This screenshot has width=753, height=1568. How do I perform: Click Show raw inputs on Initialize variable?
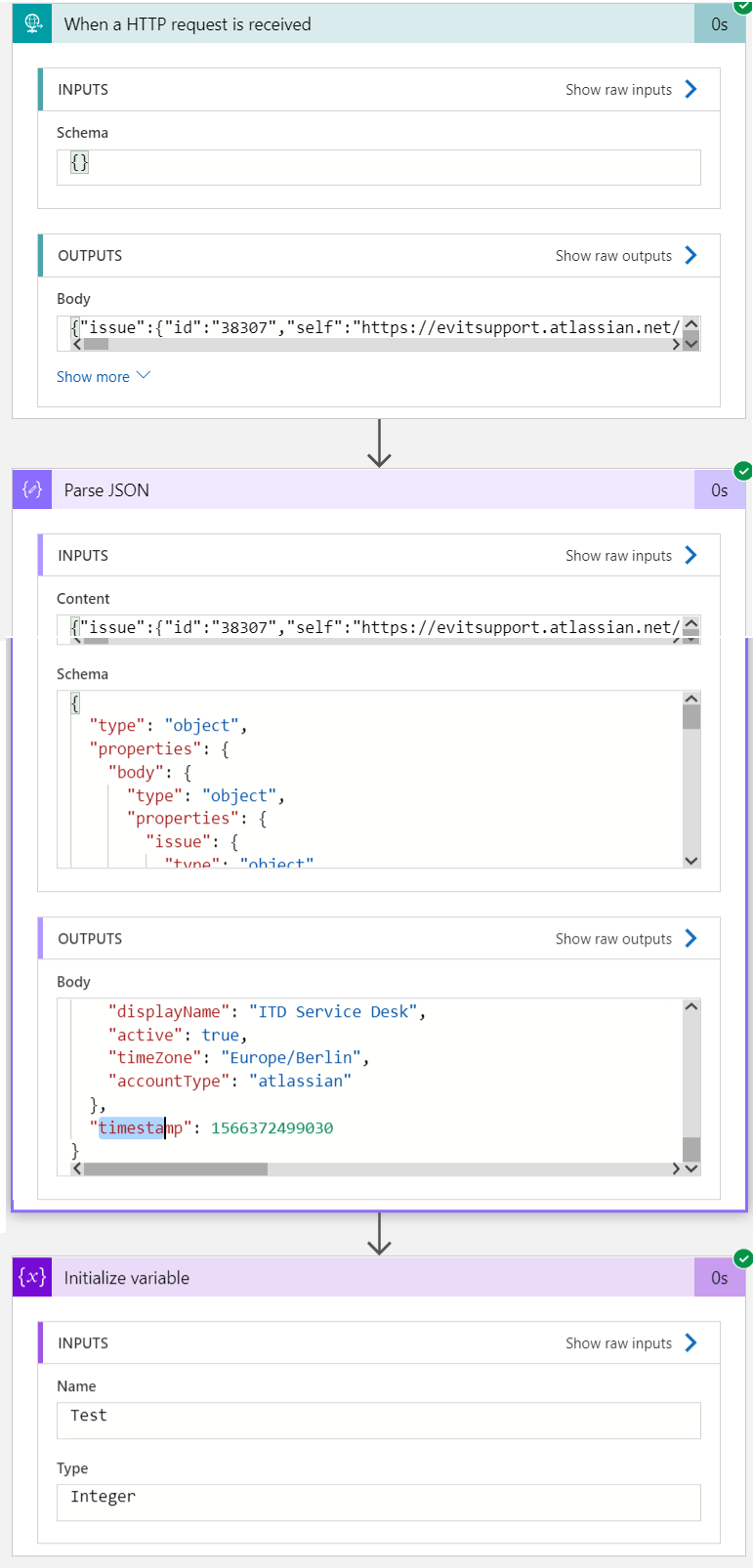click(618, 1342)
